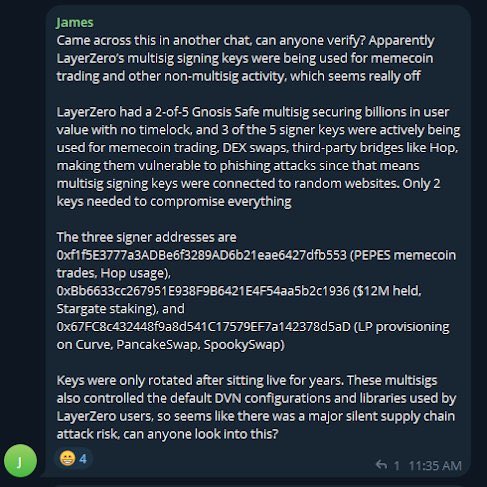Click the 11:35 AM timestamp
This screenshot has width=487, height=487.
pyautogui.click(x=435, y=465)
